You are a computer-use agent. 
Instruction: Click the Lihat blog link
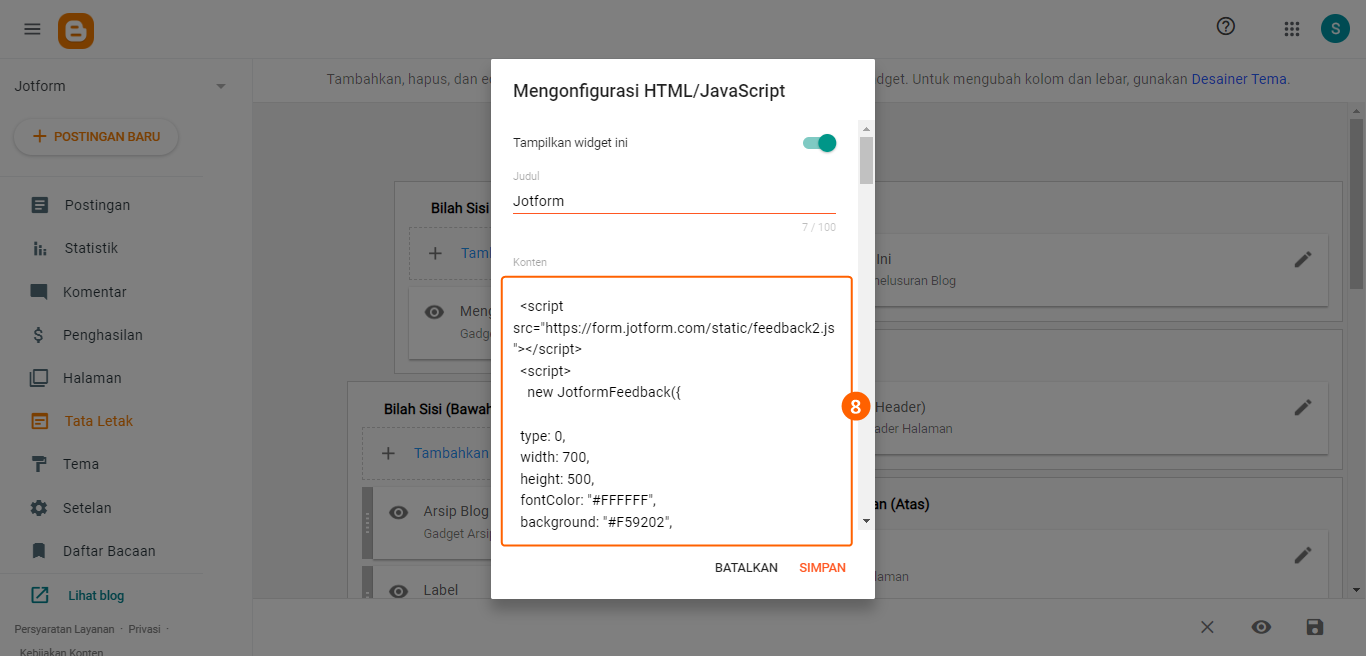[96, 595]
